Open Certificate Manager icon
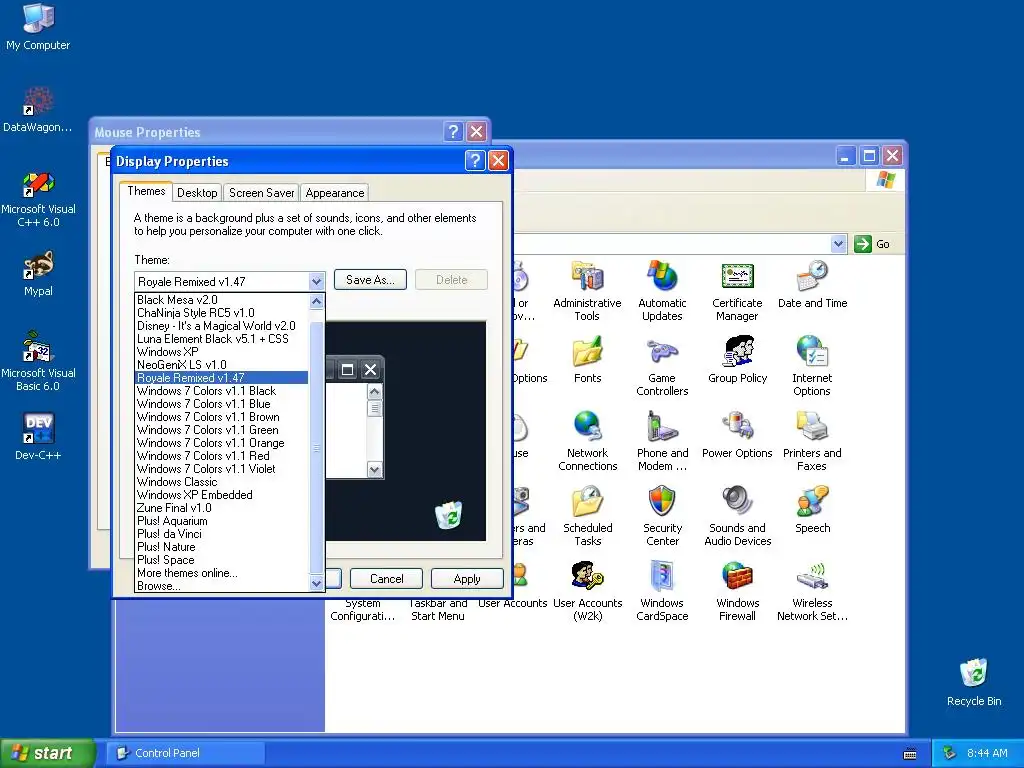 point(737,291)
